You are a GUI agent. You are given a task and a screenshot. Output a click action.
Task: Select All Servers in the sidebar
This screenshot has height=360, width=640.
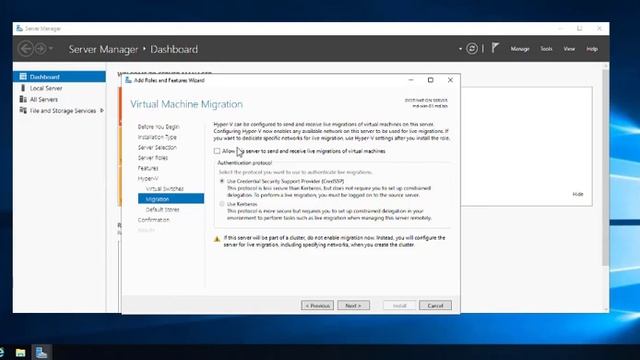[x=44, y=100]
